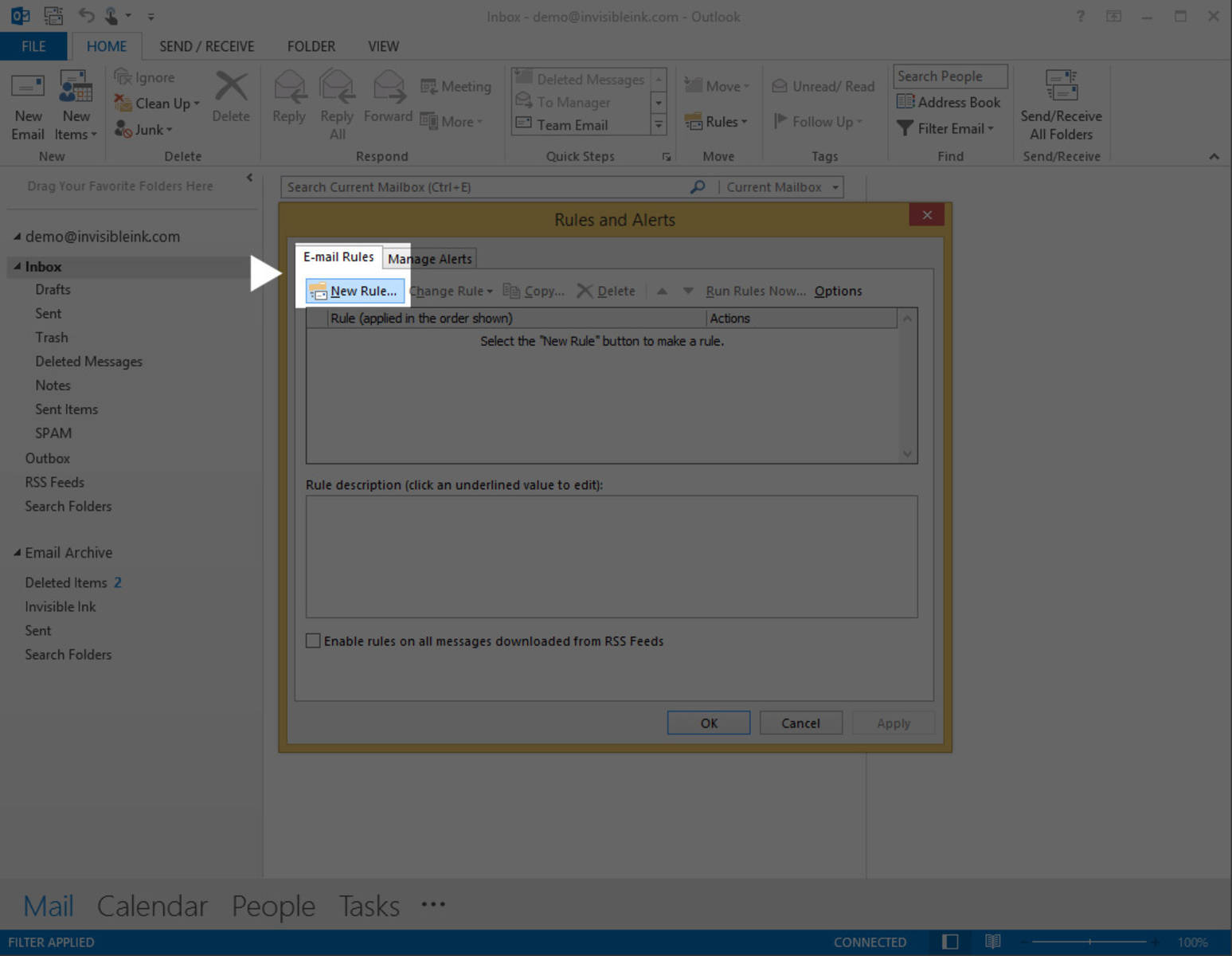Select the SPAM folder

[53, 433]
